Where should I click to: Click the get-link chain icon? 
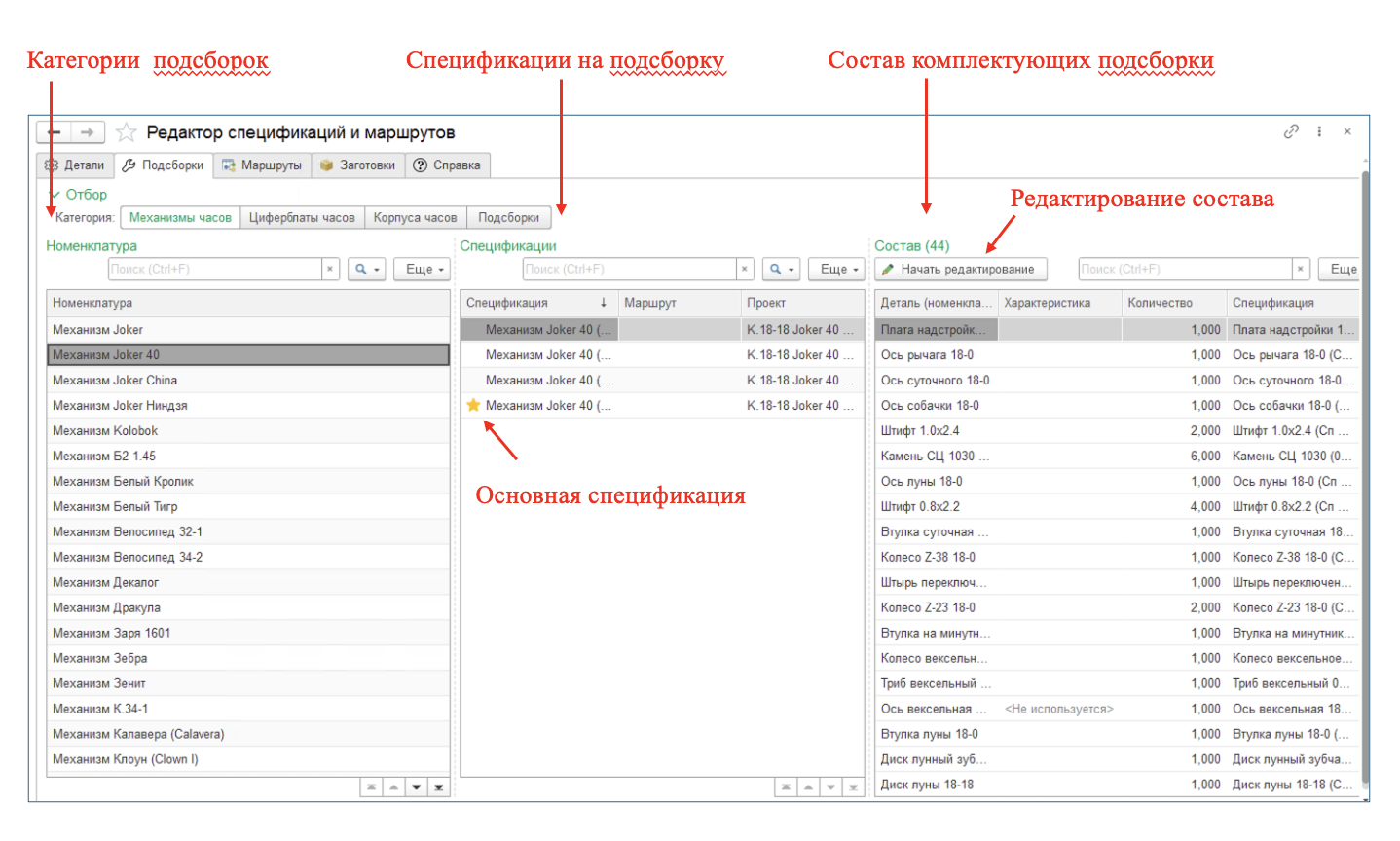1291,131
